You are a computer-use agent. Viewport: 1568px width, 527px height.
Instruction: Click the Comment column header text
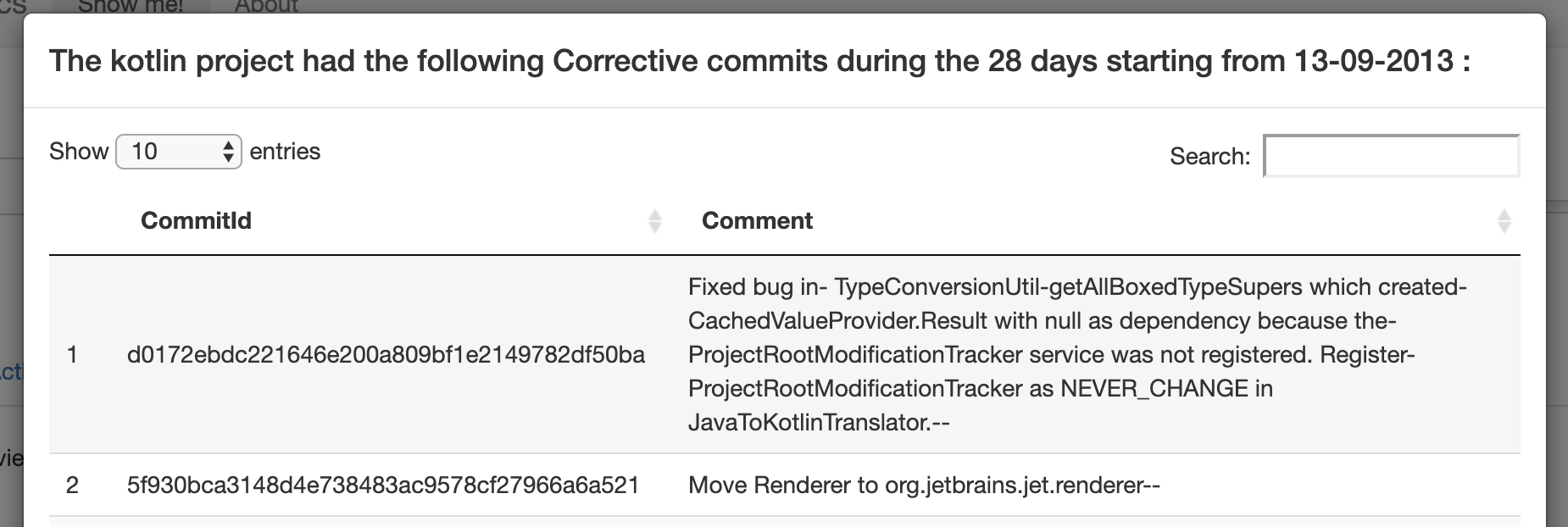pos(757,221)
